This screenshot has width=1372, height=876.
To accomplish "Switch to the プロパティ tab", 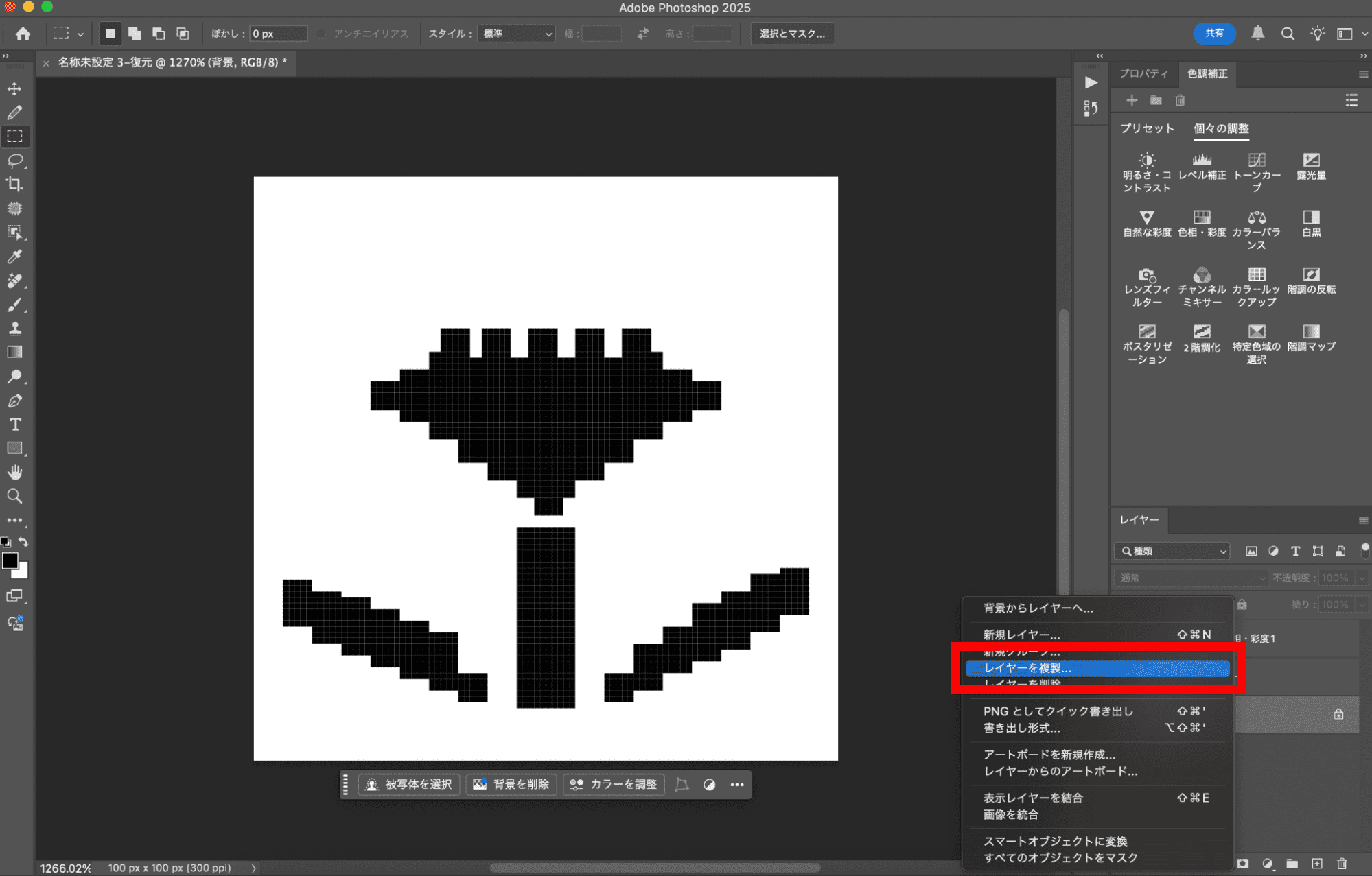I will [x=1143, y=73].
